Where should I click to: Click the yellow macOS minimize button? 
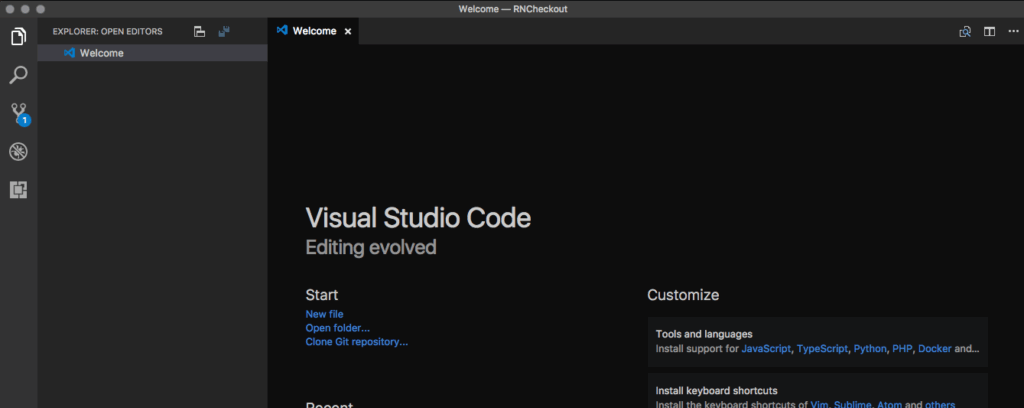(25, 9)
